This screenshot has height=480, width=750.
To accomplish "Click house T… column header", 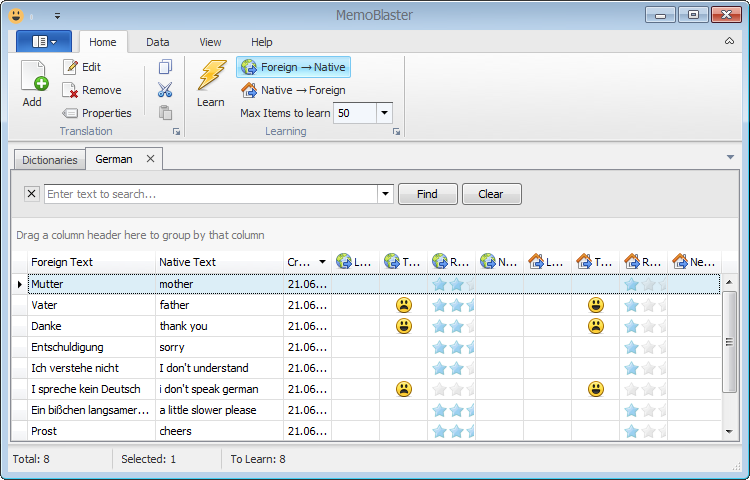I will [x=596, y=262].
